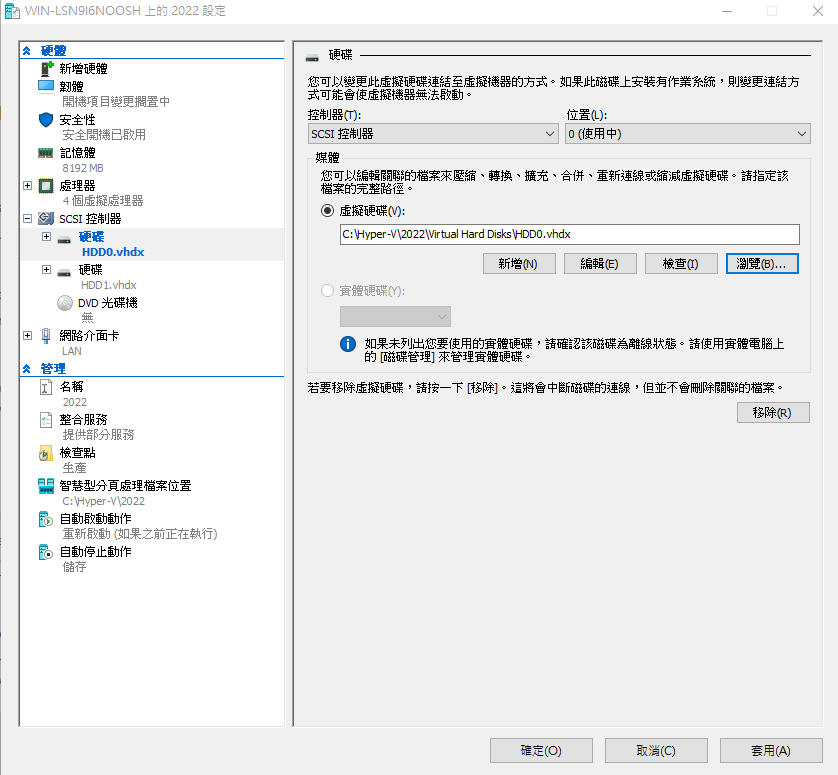Screen dimensions: 838x775
Task: Click the drive icon beside HDD1.vhdx
Action: (64, 273)
